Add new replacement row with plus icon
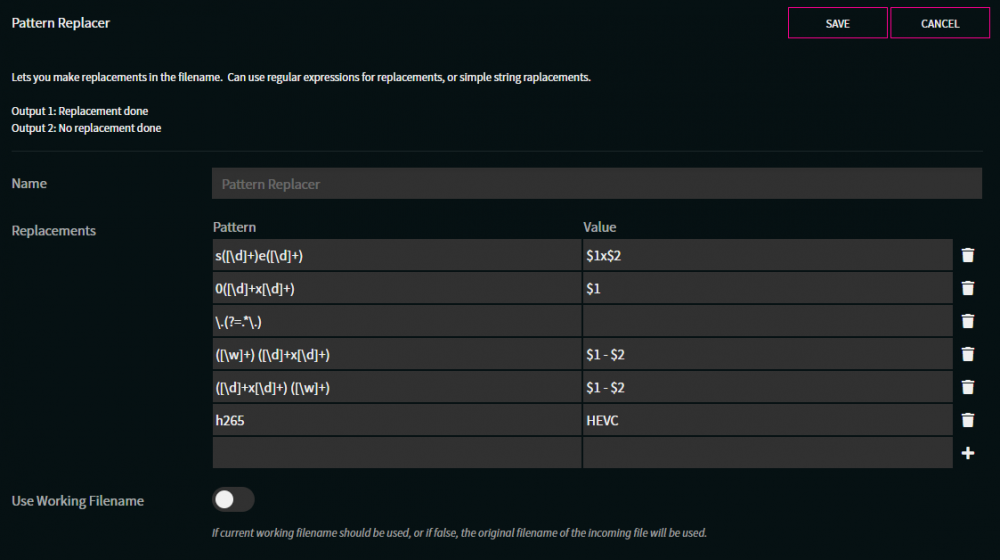The height and width of the screenshot is (560, 1000). [967, 453]
